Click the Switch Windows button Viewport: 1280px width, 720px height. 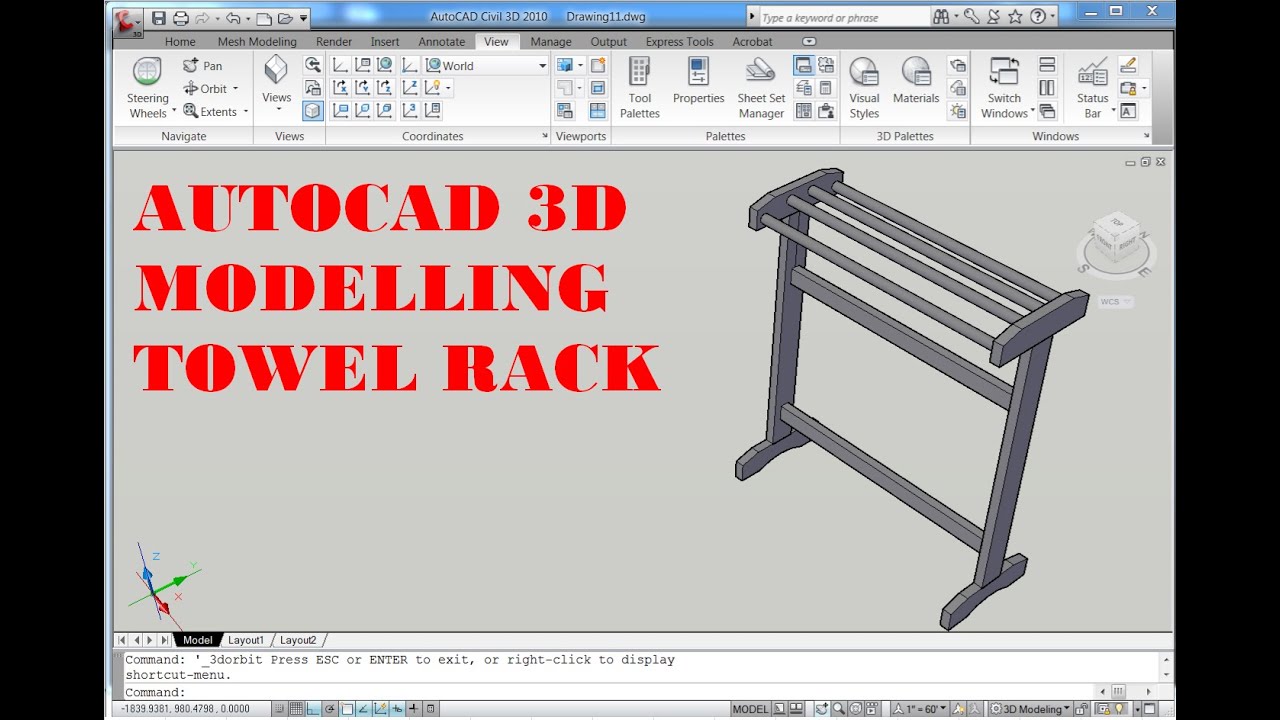pyautogui.click(x=1004, y=88)
